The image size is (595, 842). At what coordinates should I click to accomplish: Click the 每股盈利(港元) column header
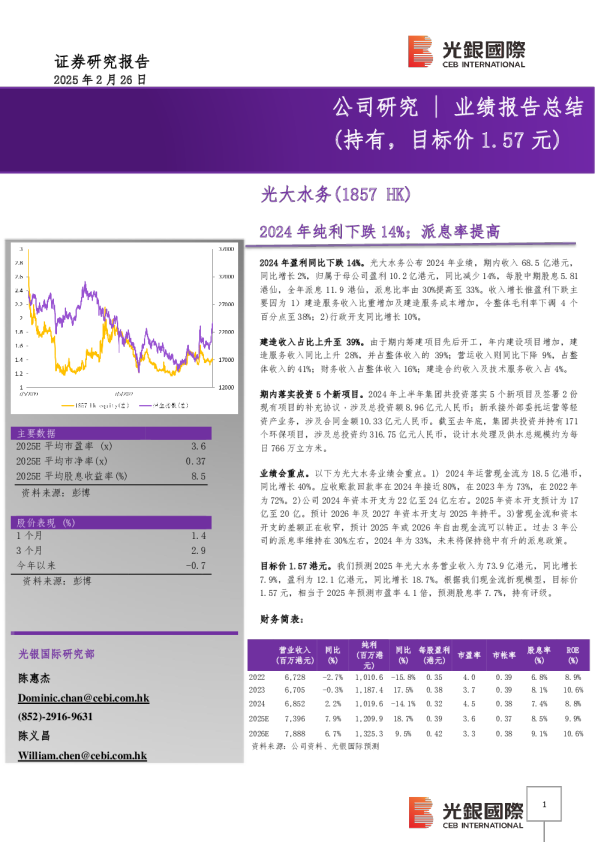pos(434,655)
